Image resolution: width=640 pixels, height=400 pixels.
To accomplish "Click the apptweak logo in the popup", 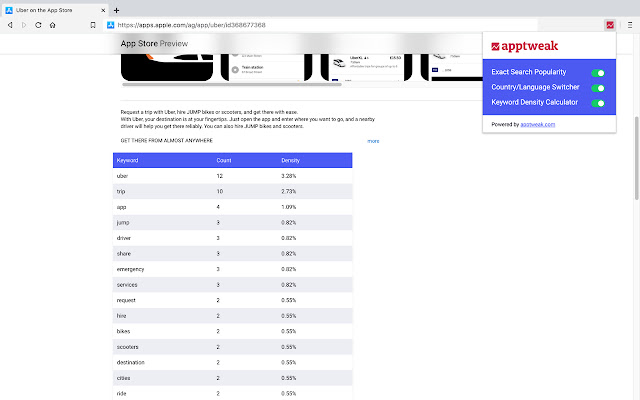I will 524,46.
